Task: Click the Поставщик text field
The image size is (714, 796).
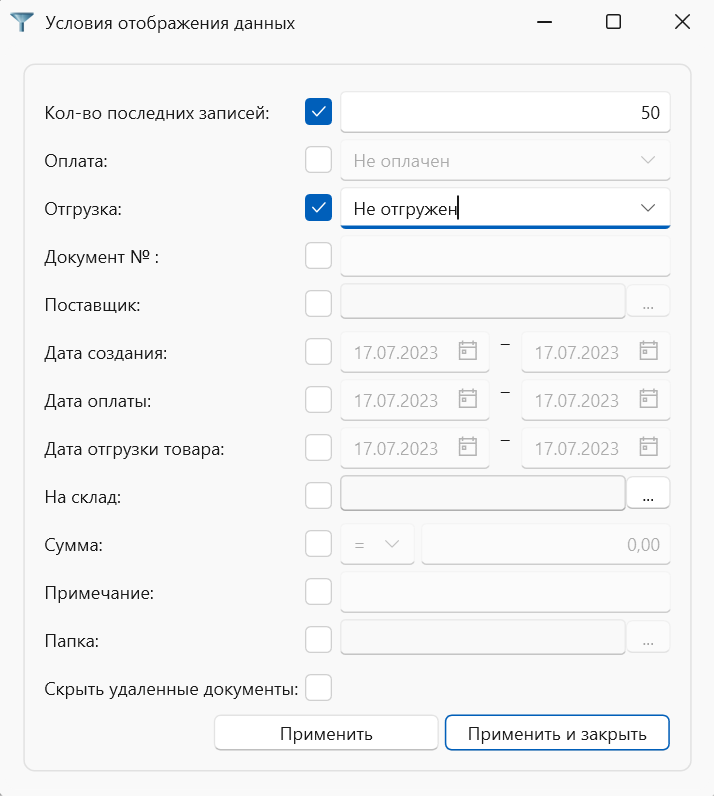Action: 483,302
